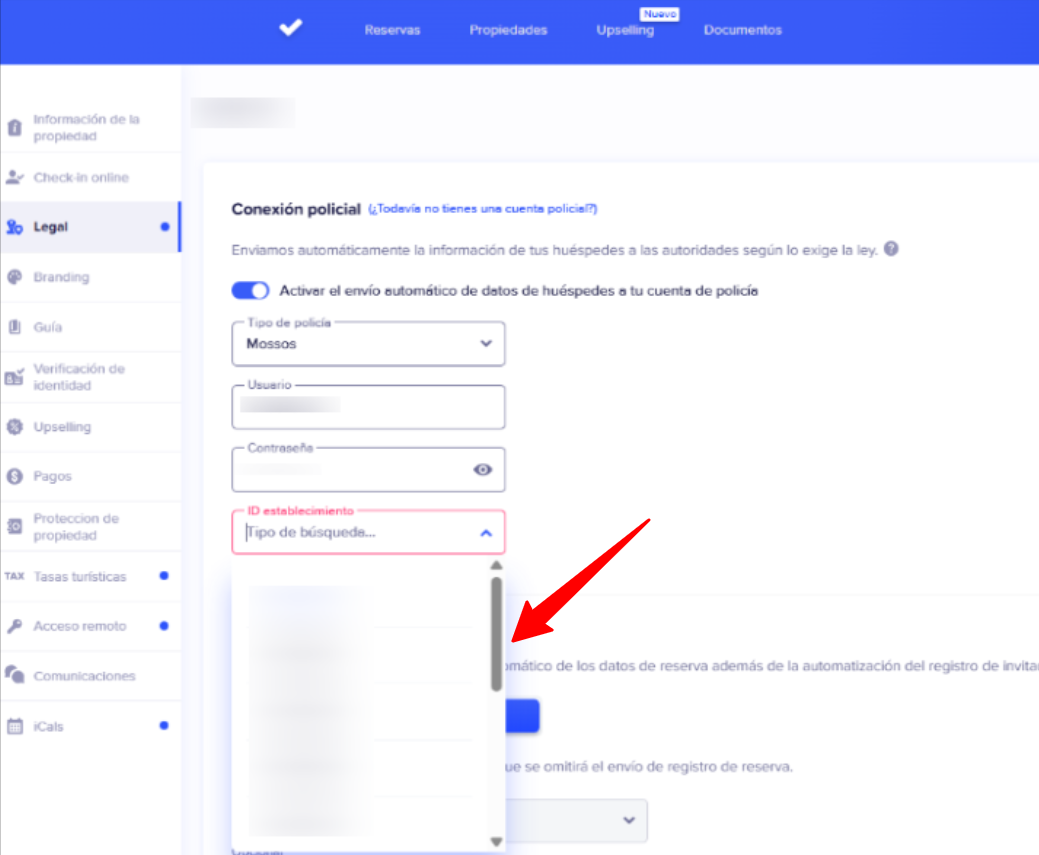Collapse the ID establecimiento dropdown arrow
The height and width of the screenshot is (855, 1039).
pos(486,533)
